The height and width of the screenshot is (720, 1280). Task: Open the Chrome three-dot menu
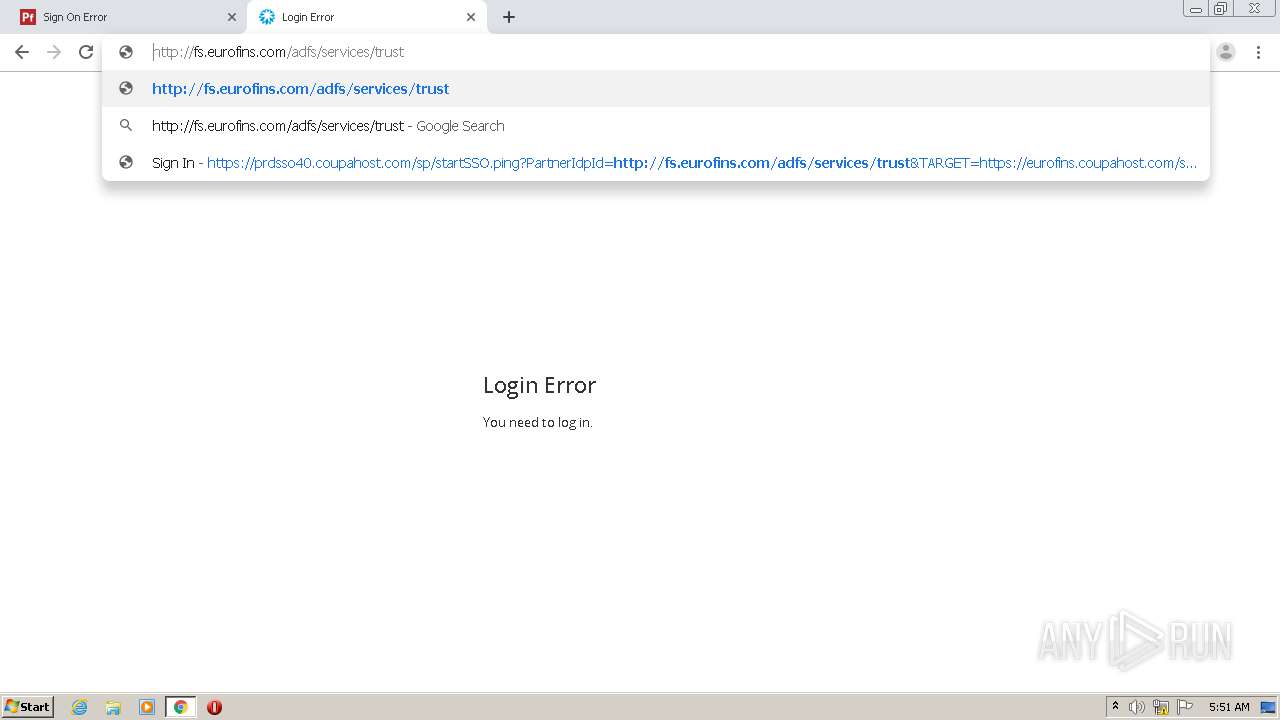coord(1258,52)
